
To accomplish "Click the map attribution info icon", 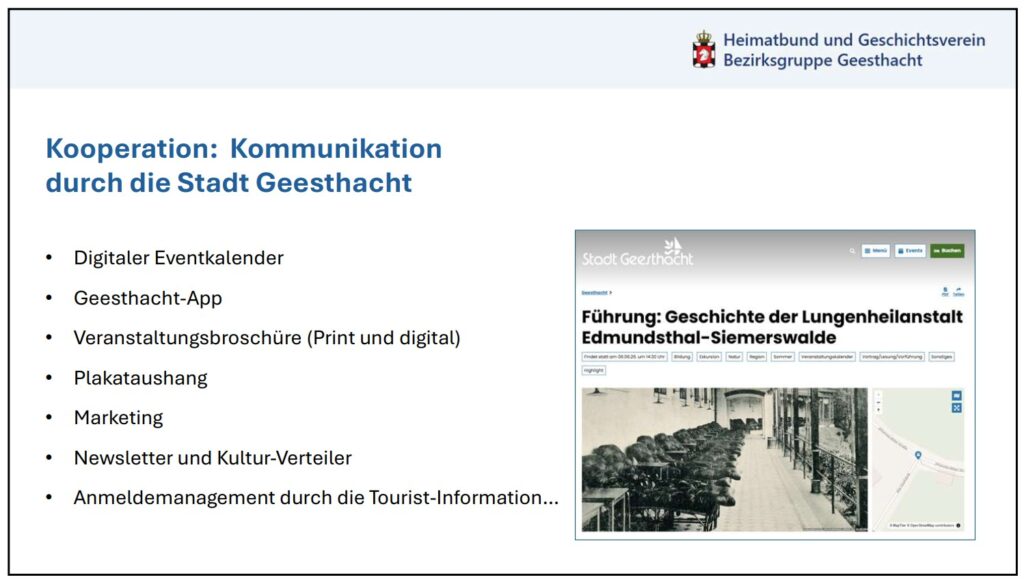I will tap(958, 525).
